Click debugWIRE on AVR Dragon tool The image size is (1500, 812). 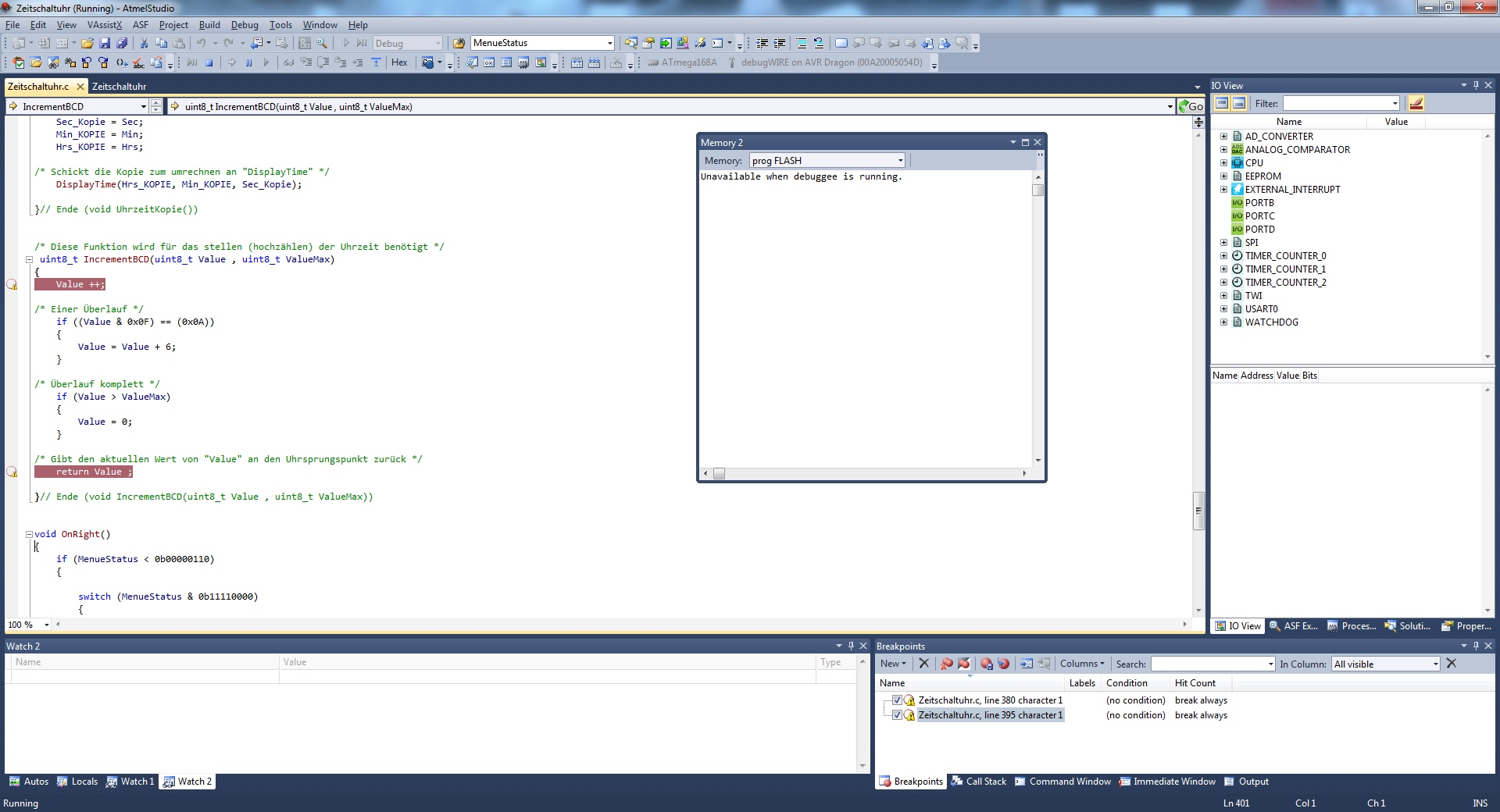[825, 62]
